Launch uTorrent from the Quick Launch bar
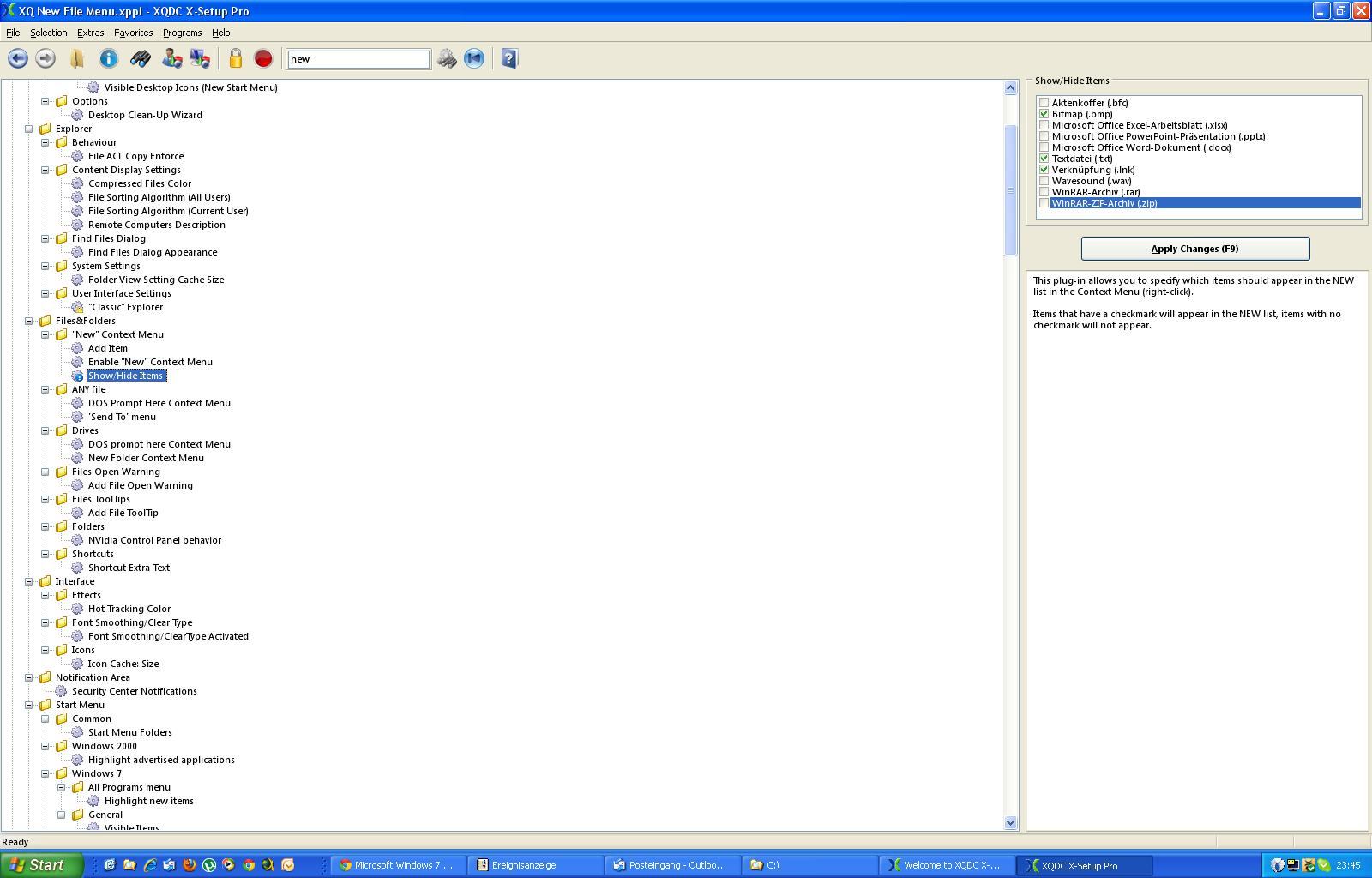The image size is (1372, 878). [209, 865]
